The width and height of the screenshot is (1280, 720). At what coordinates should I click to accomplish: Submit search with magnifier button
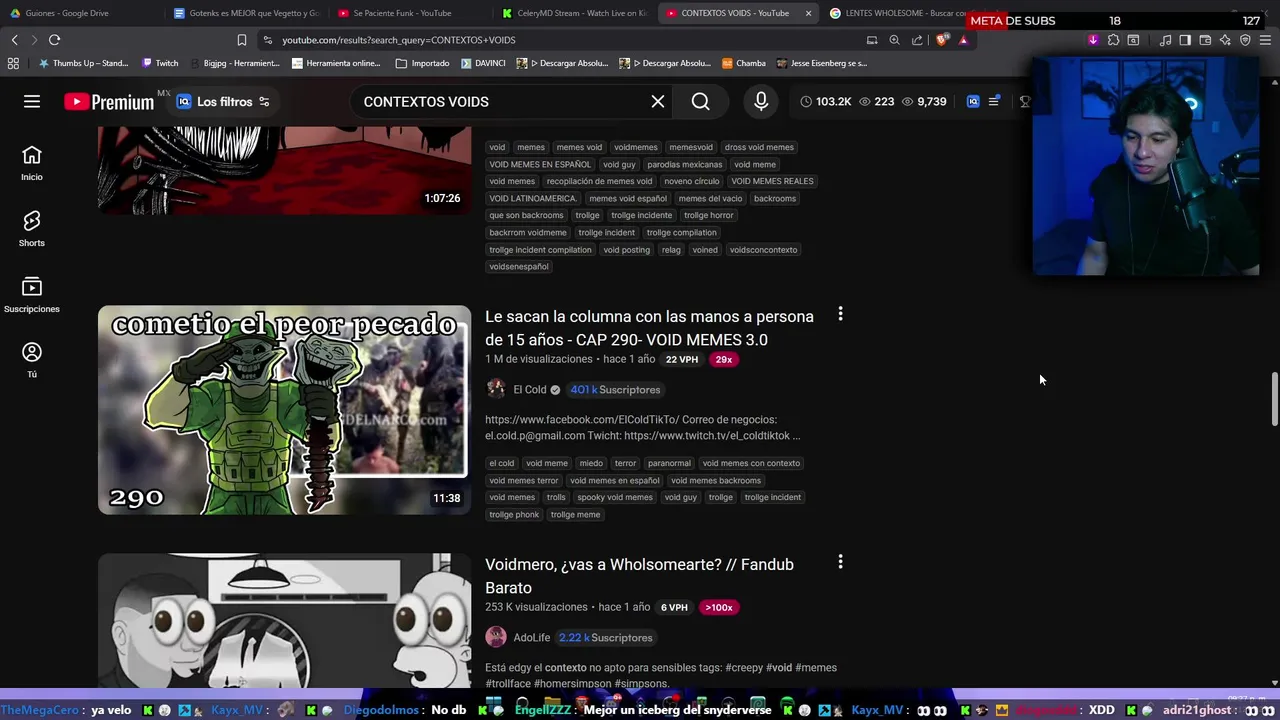pos(700,102)
